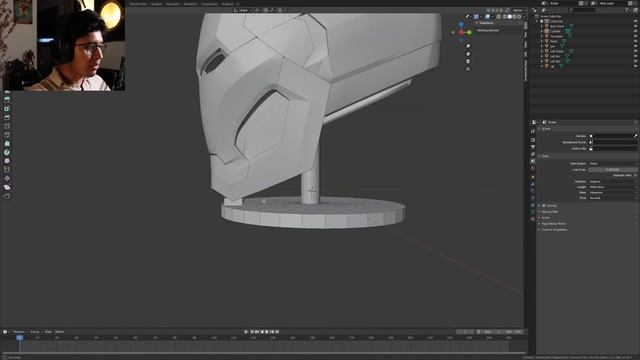
Task: Click the red X axis on navigation gizmo
Action: (x=461, y=32)
